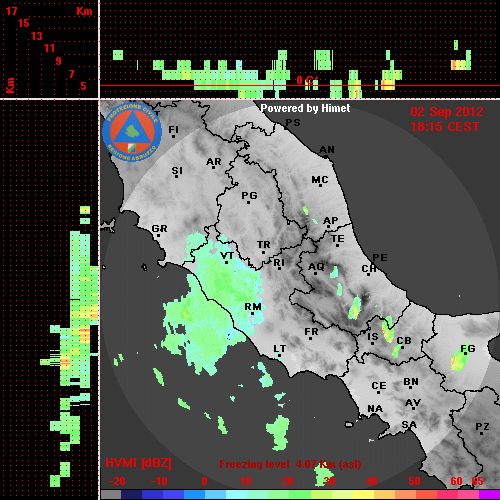This screenshot has width=500, height=500.
Task: Click the VT city label on map
Action: pyautogui.click(x=227, y=256)
